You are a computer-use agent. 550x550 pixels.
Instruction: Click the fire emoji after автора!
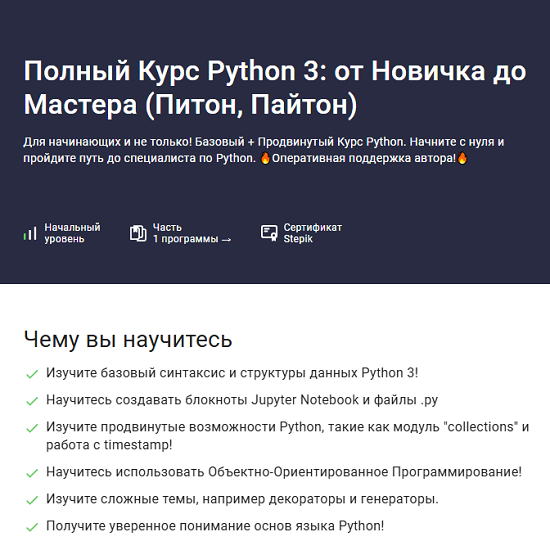pos(462,158)
